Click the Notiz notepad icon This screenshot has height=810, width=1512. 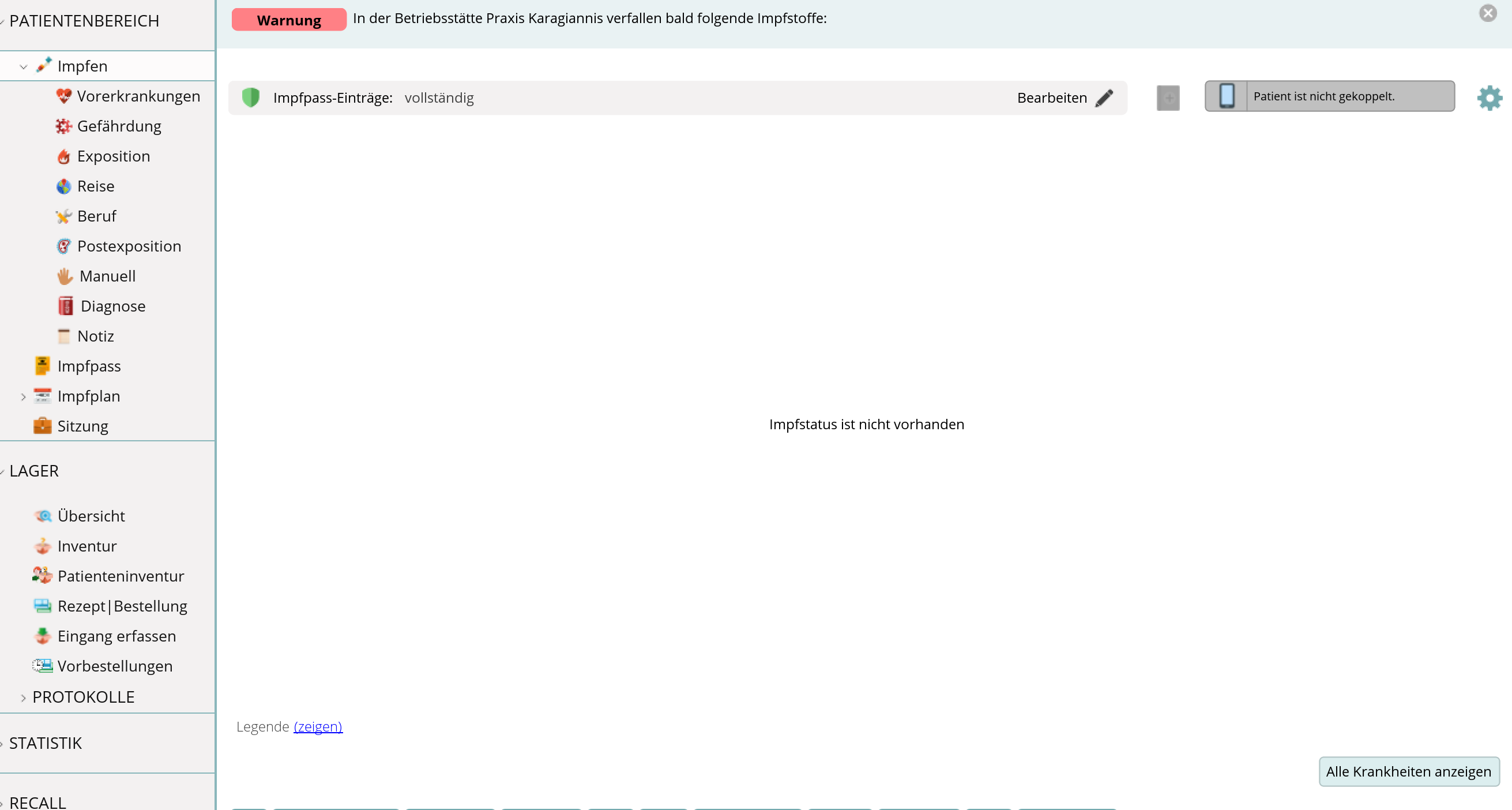coord(64,336)
